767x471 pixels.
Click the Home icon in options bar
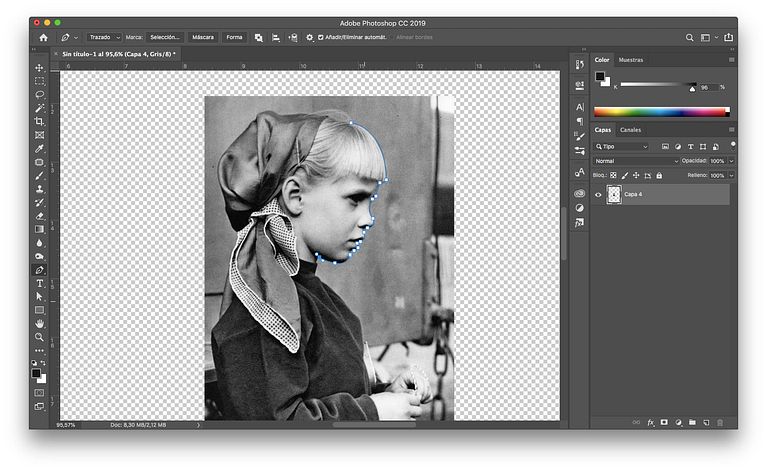pos(43,37)
